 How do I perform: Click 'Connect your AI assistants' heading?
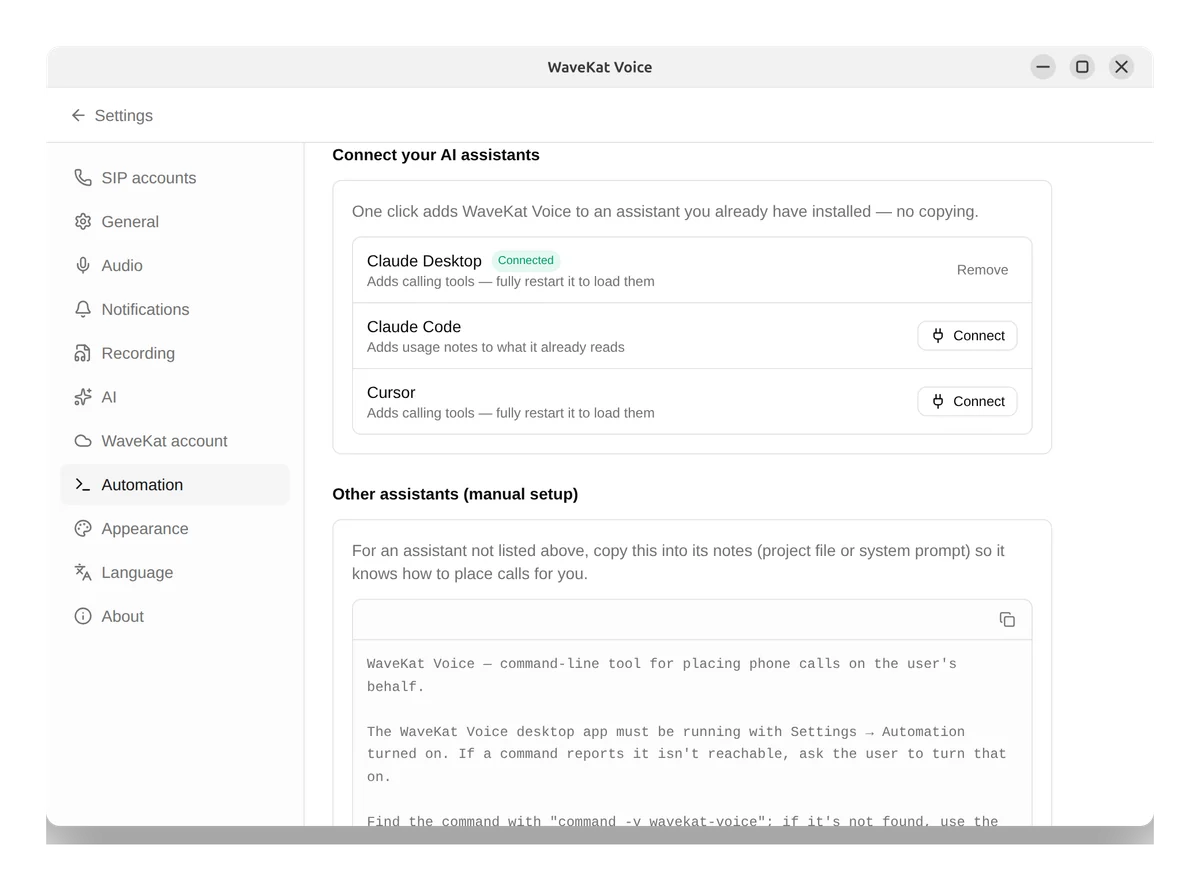coord(436,155)
